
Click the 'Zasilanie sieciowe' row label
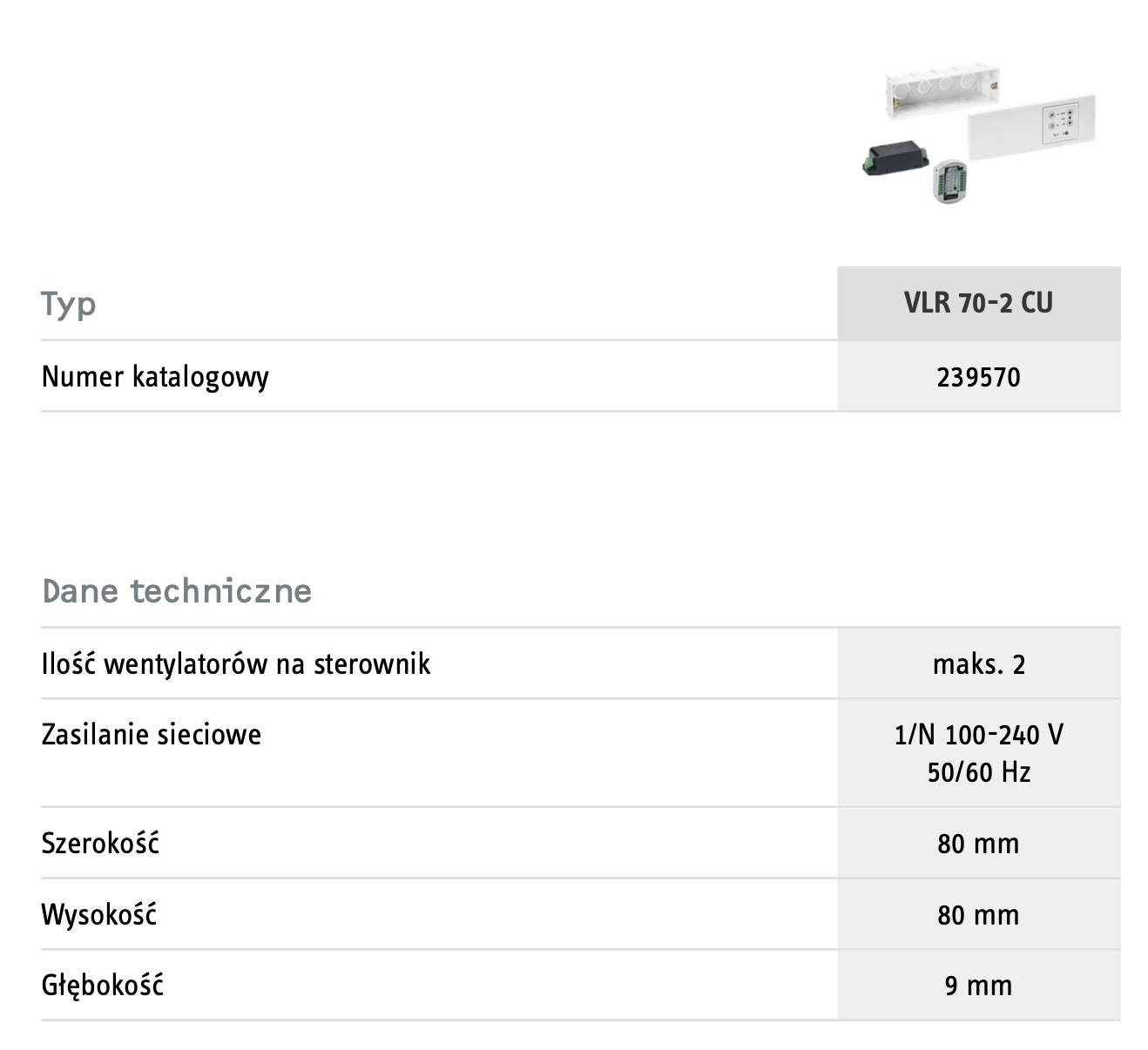[152, 735]
